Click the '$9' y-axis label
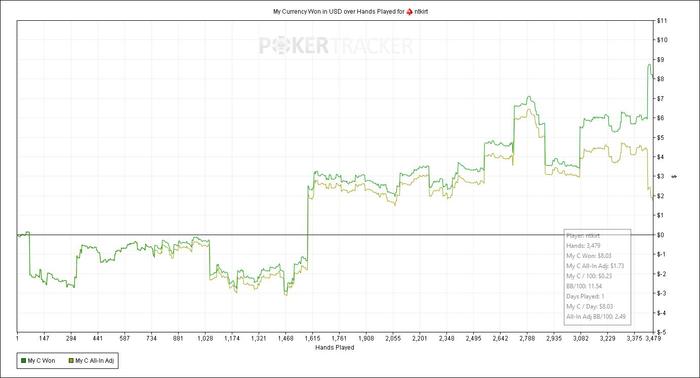Screen dimensions: 700x378 (x=661, y=59)
